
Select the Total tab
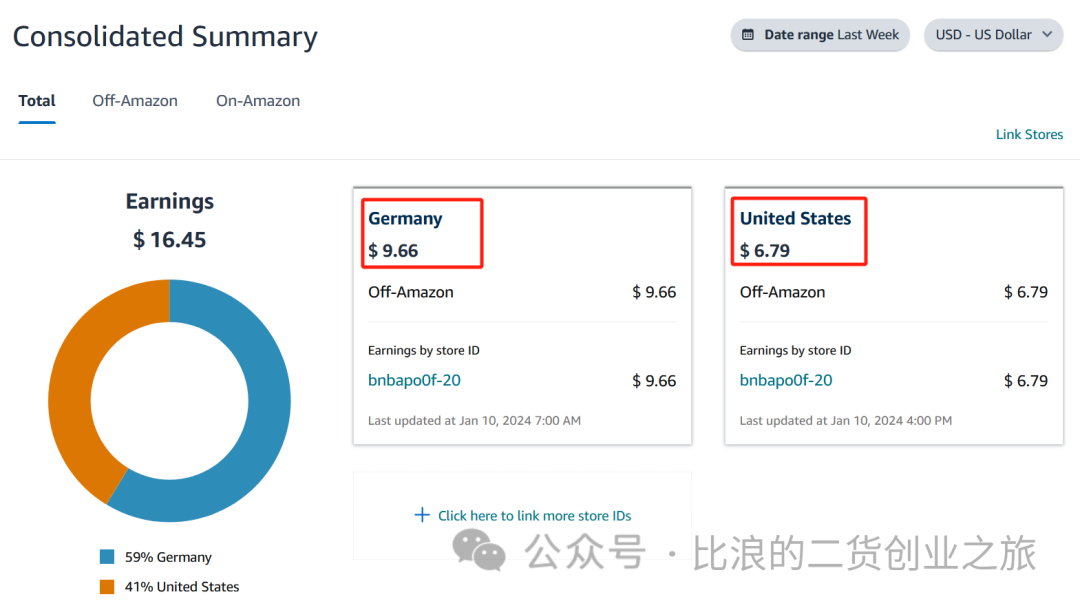click(37, 101)
